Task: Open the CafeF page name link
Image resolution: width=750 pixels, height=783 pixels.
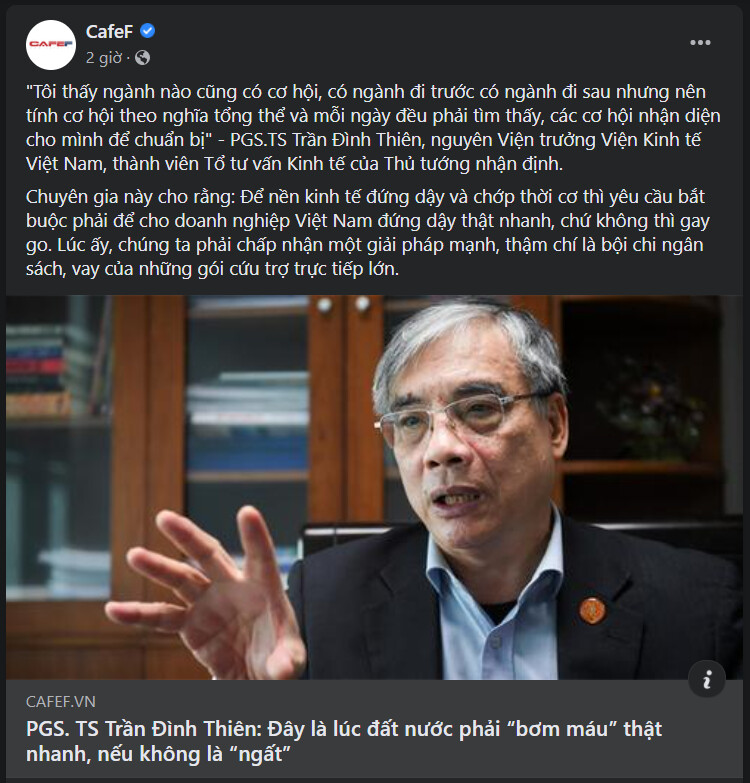Action: (x=109, y=31)
